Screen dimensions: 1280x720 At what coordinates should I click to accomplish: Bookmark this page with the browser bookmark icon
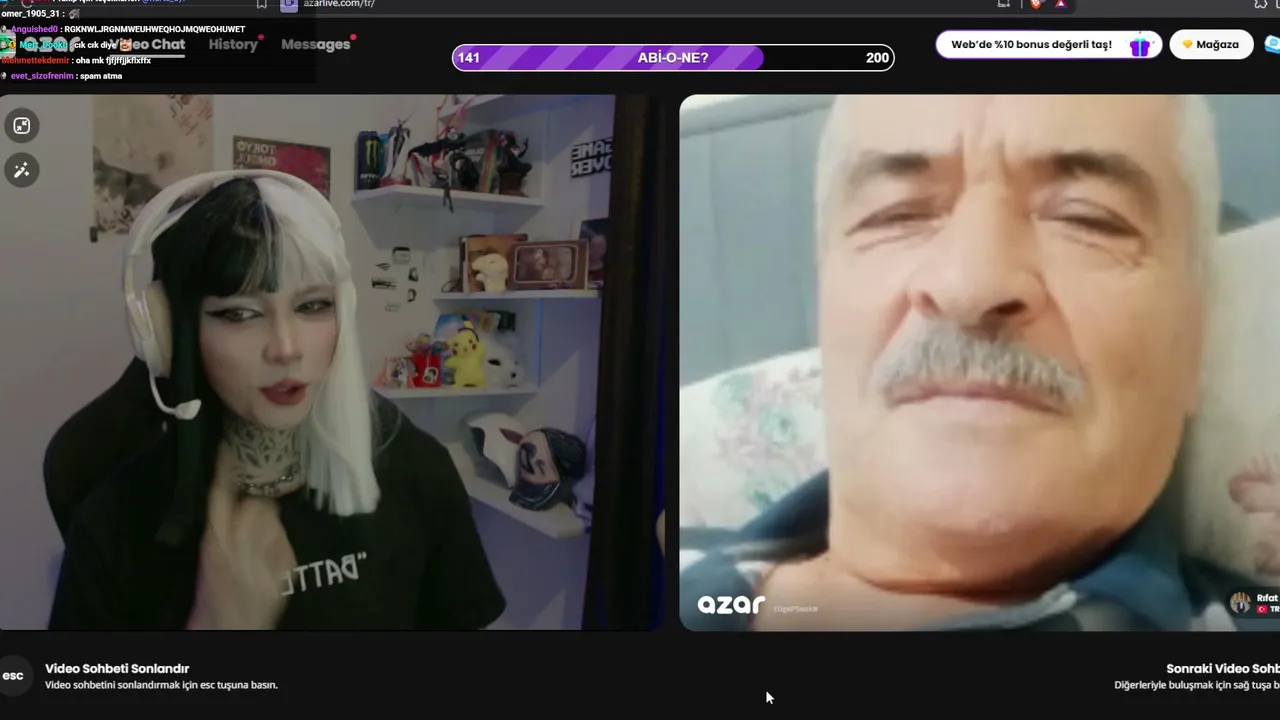[x=262, y=4]
